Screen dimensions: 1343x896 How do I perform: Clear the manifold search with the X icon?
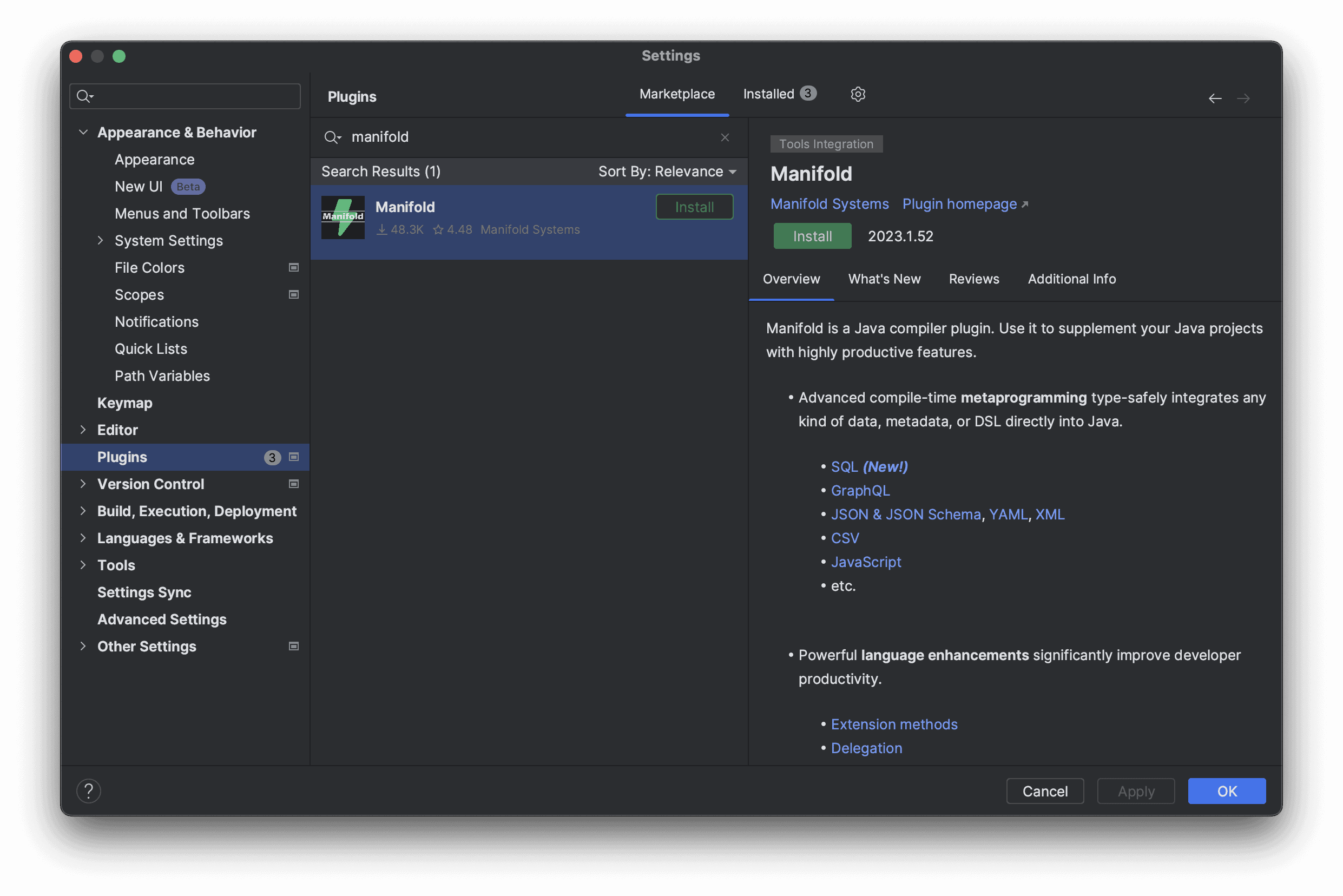[725, 137]
